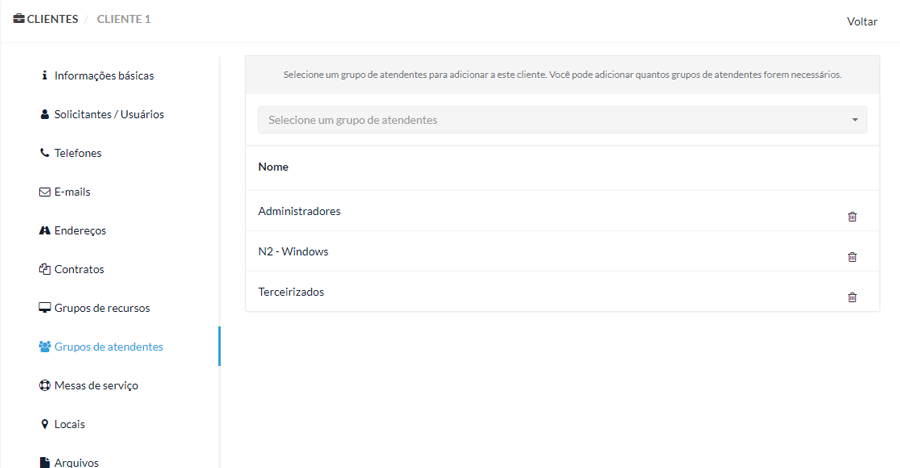Viewport: 900px width, 468px height.
Task: Click the monitor icon for Grupos de recursos
Action: coord(44,307)
